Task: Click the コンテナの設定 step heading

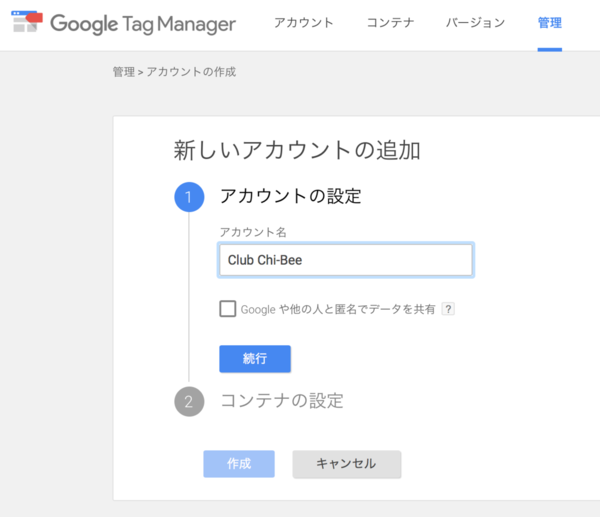Action: click(282, 401)
